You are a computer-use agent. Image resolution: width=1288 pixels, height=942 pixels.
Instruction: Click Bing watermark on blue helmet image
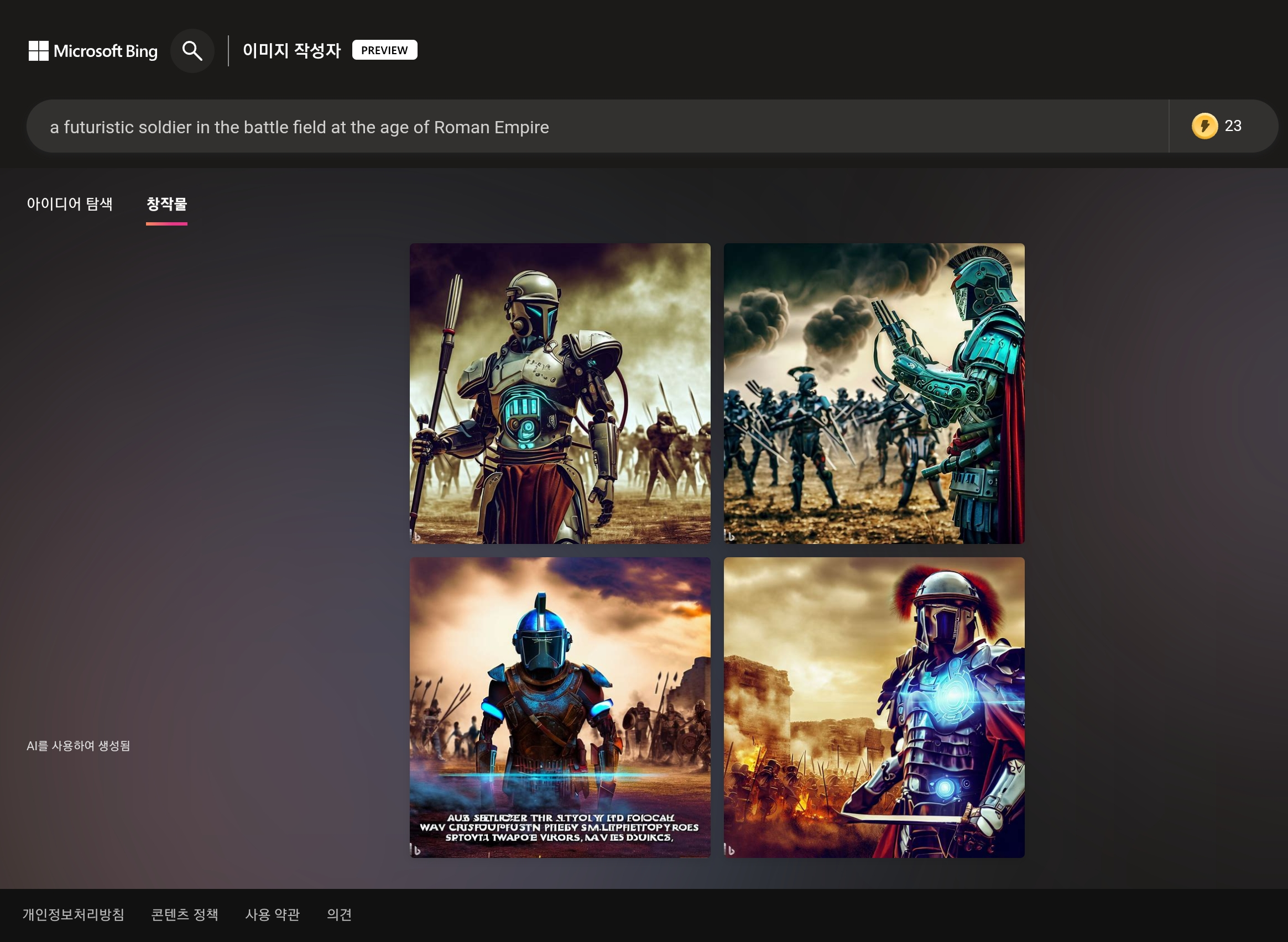[x=416, y=850]
